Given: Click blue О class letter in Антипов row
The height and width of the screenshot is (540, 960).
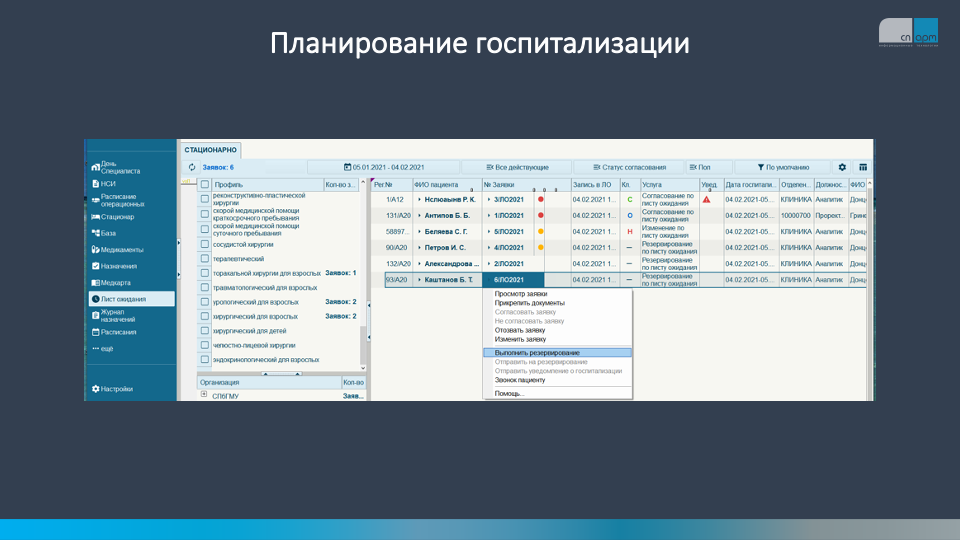Looking at the screenshot, I should point(629,216).
